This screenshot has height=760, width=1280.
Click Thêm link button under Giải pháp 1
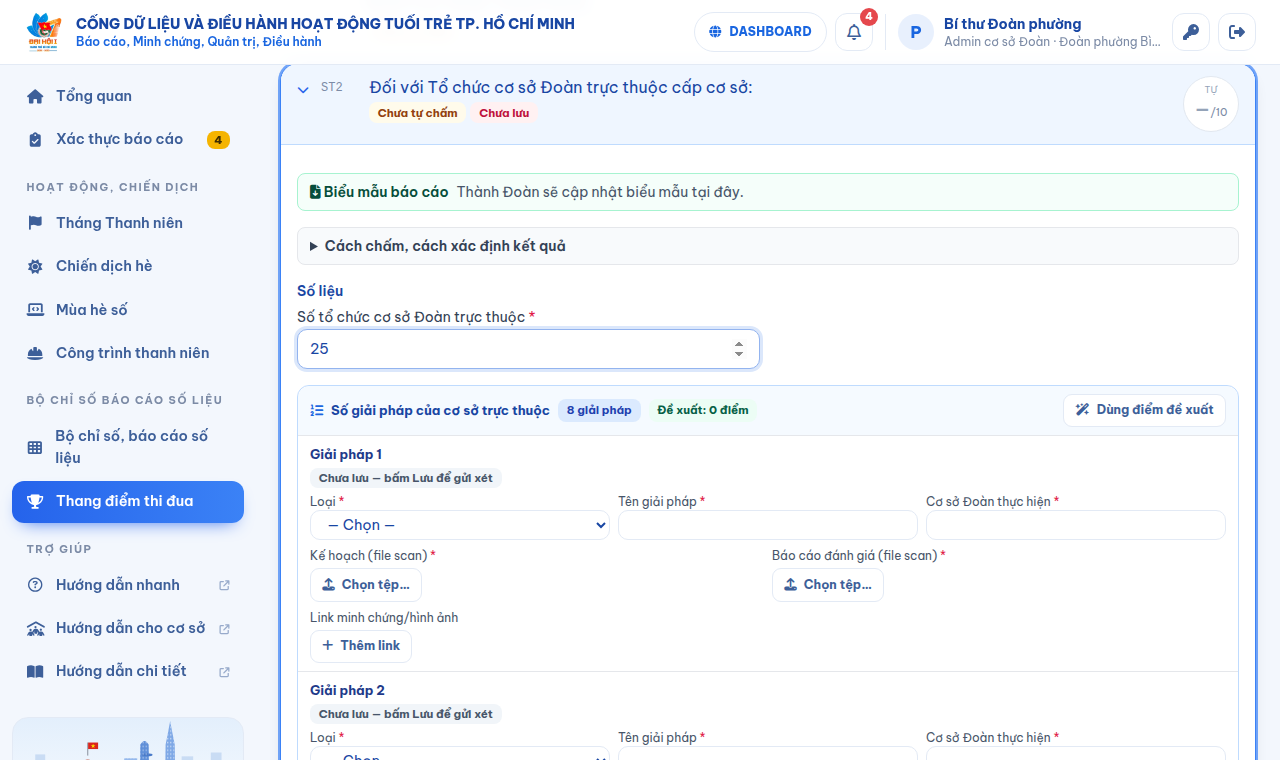[x=361, y=646]
